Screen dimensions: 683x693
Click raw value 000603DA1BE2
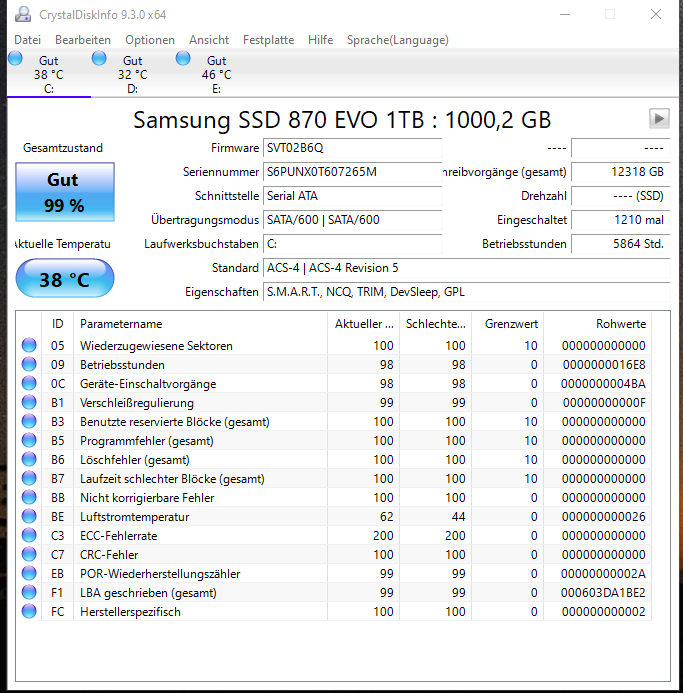pos(603,593)
